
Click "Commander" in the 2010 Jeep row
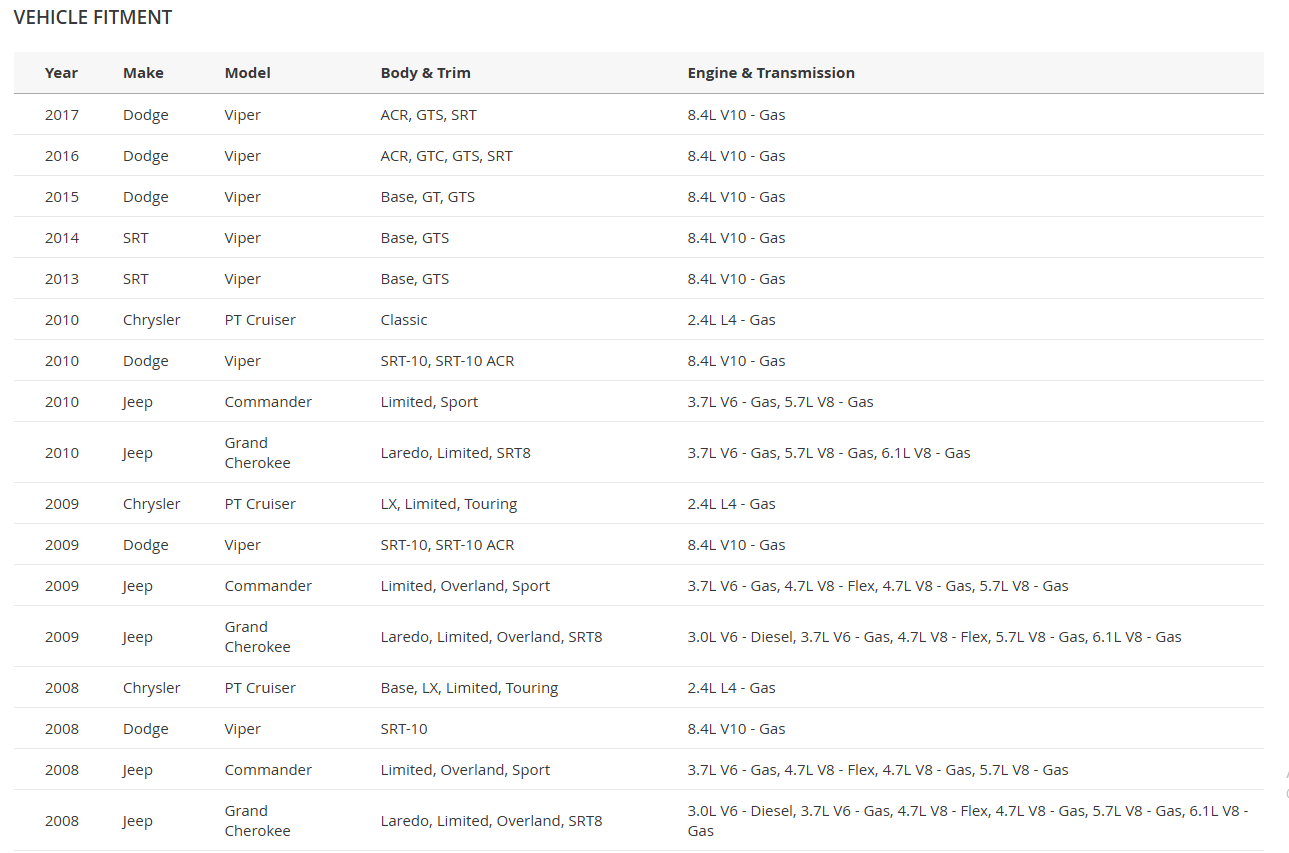[268, 402]
